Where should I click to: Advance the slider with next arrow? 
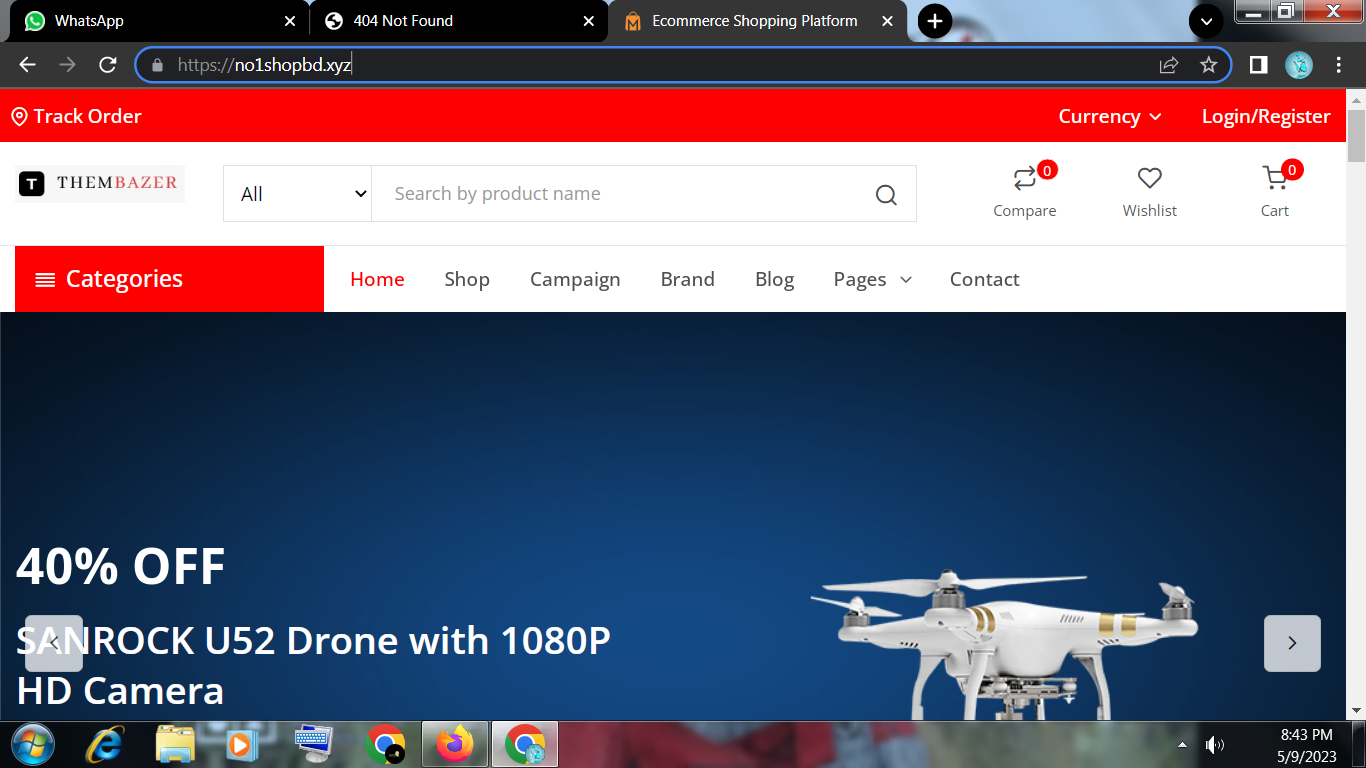[x=1291, y=643]
